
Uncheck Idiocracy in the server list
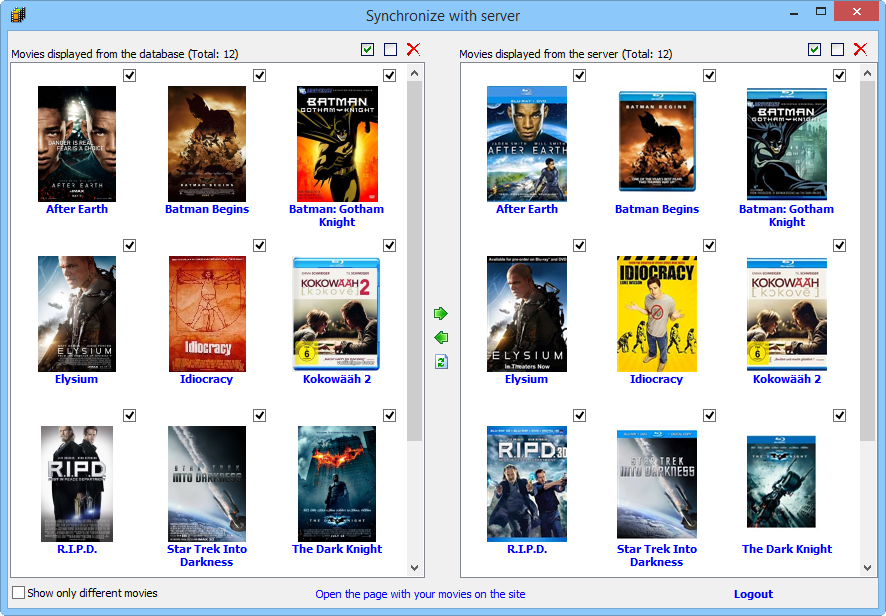tap(709, 245)
